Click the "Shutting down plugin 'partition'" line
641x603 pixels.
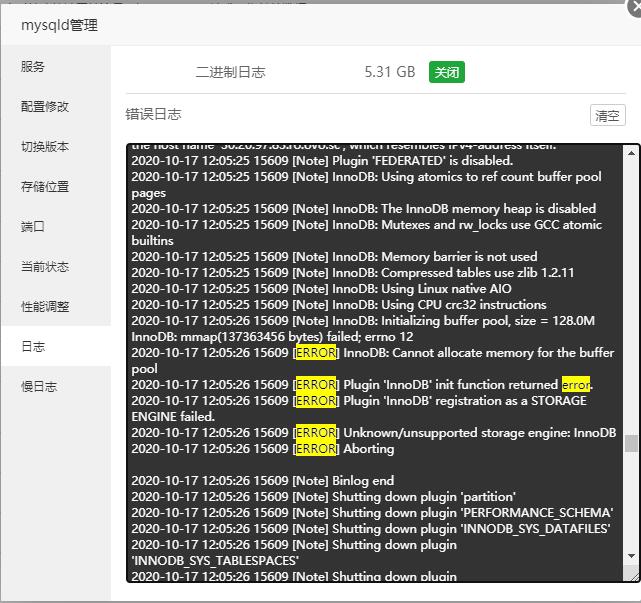click(323, 497)
